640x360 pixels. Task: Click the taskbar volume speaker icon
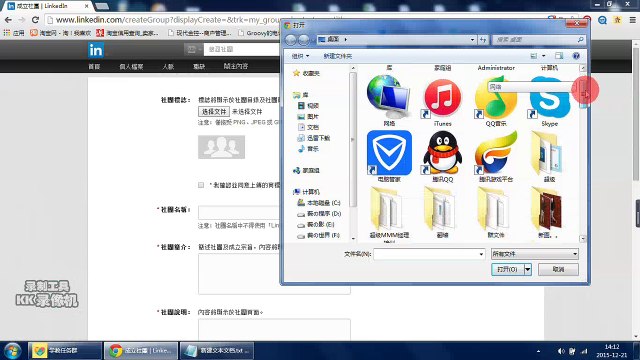[561, 351]
